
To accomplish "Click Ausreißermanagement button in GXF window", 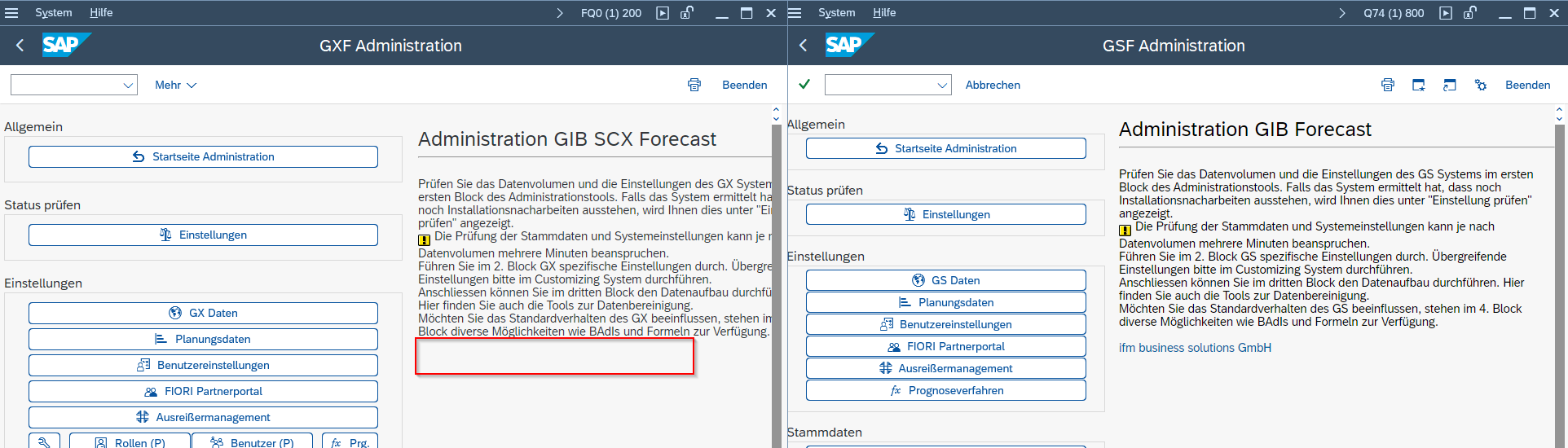I will 203,417.
